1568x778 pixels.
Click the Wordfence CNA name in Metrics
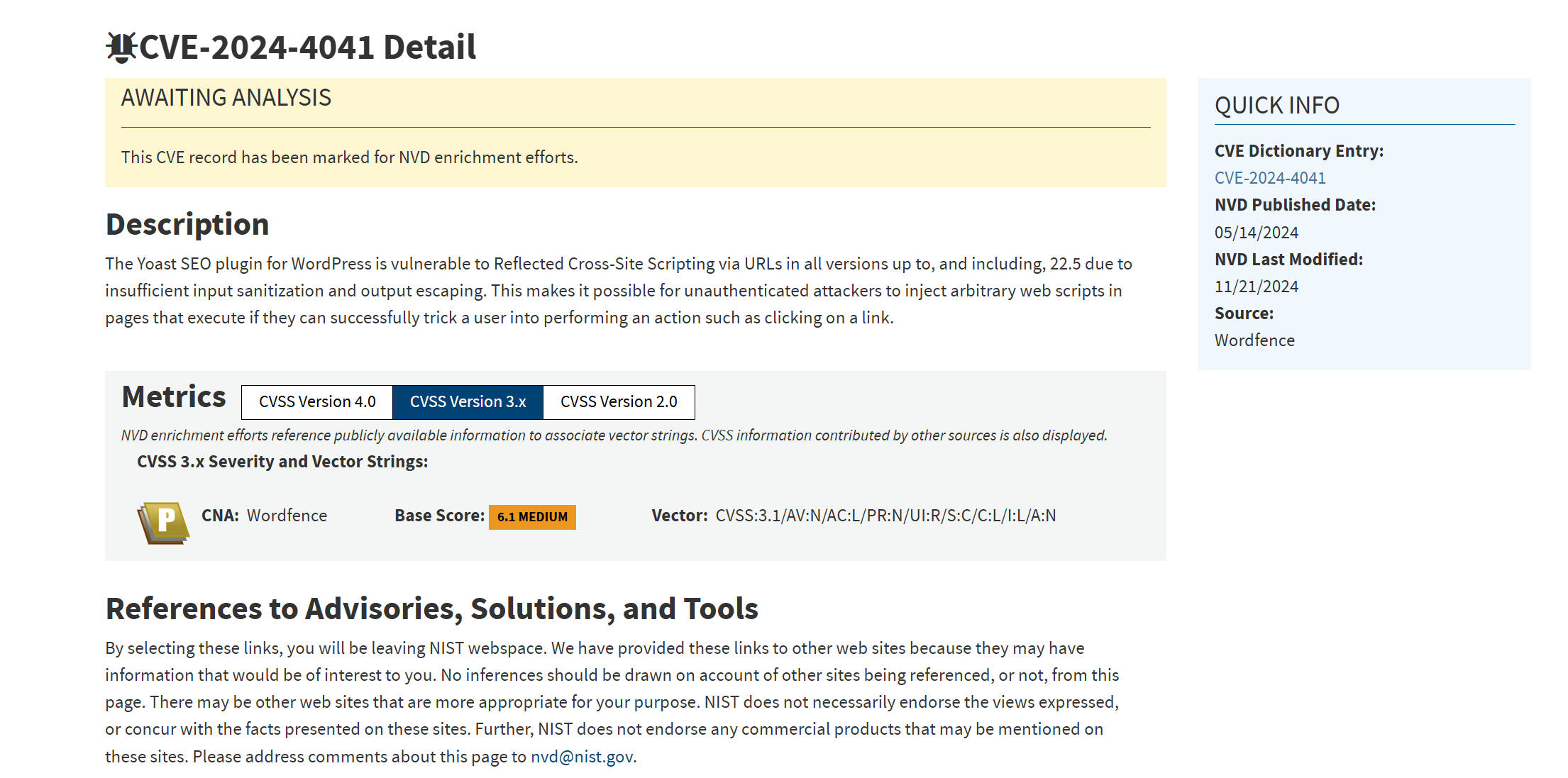click(x=287, y=516)
